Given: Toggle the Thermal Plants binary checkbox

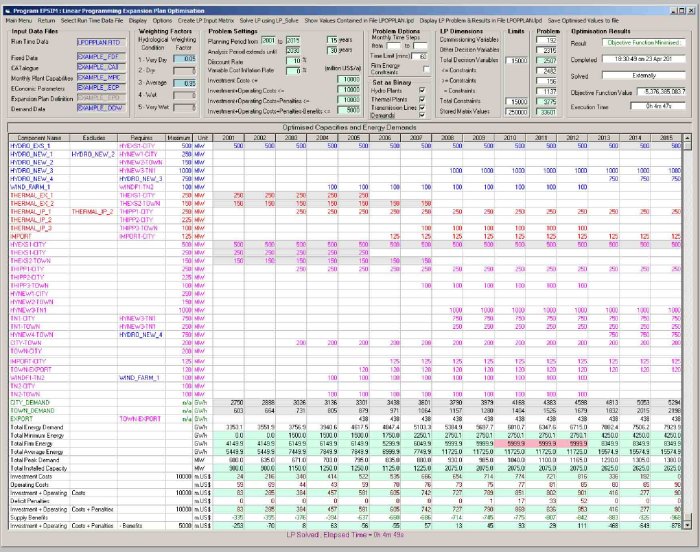Looking at the screenshot, I should click(424, 99).
